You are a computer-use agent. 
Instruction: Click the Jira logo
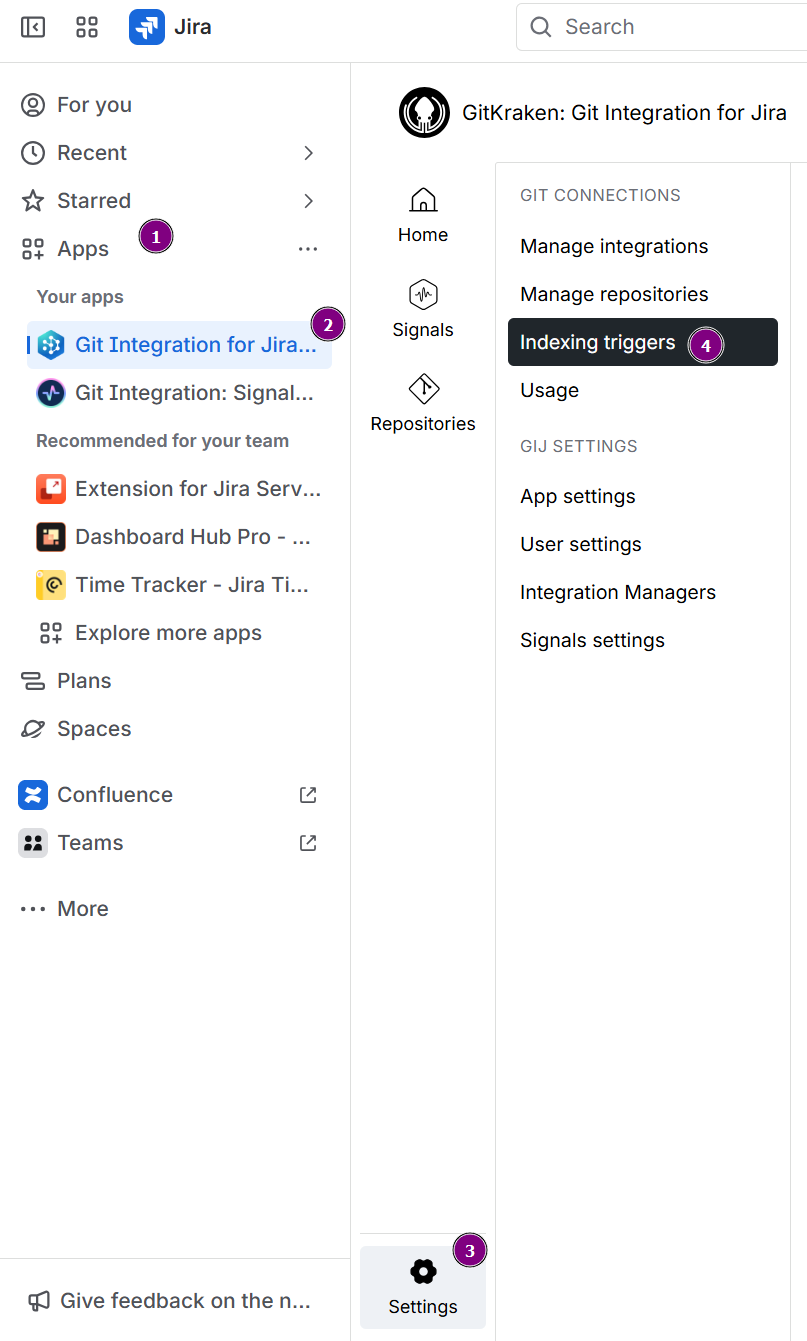tap(147, 27)
